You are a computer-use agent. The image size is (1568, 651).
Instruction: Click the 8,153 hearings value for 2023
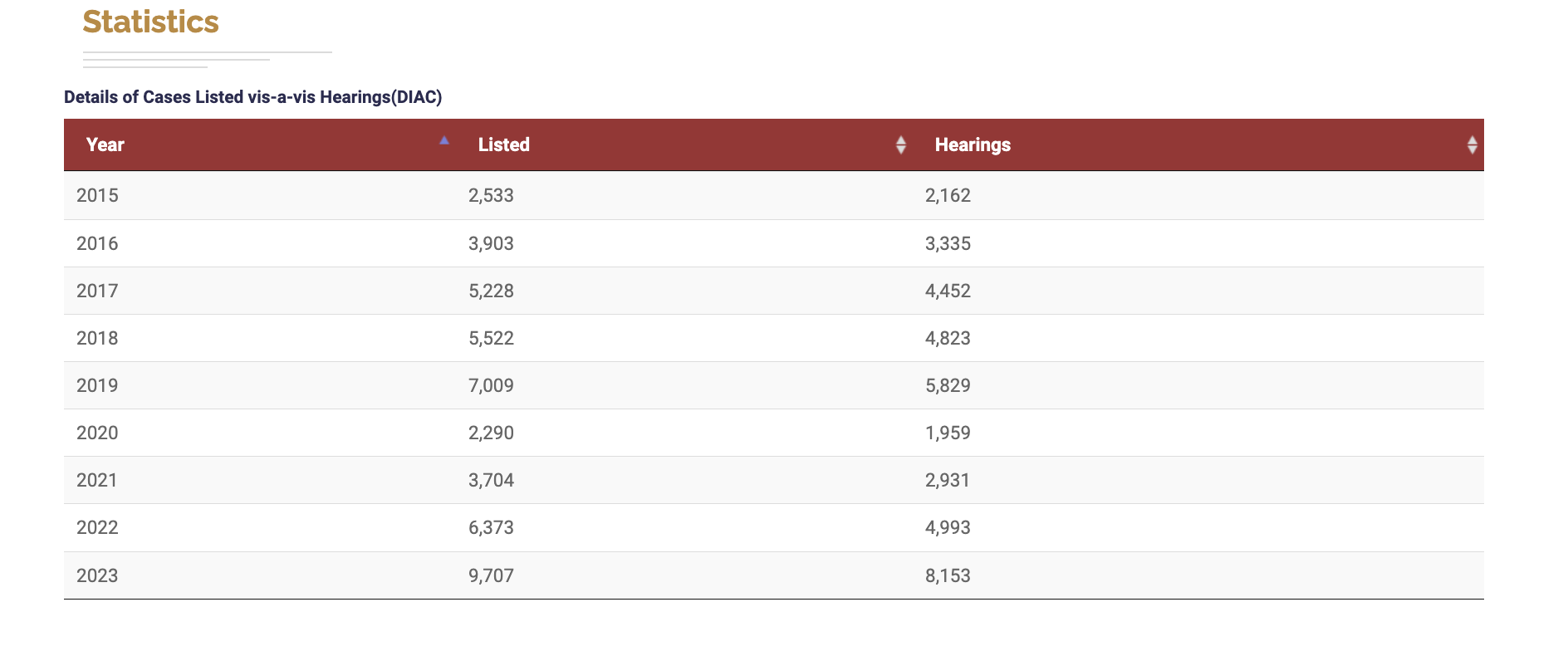tap(948, 576)
